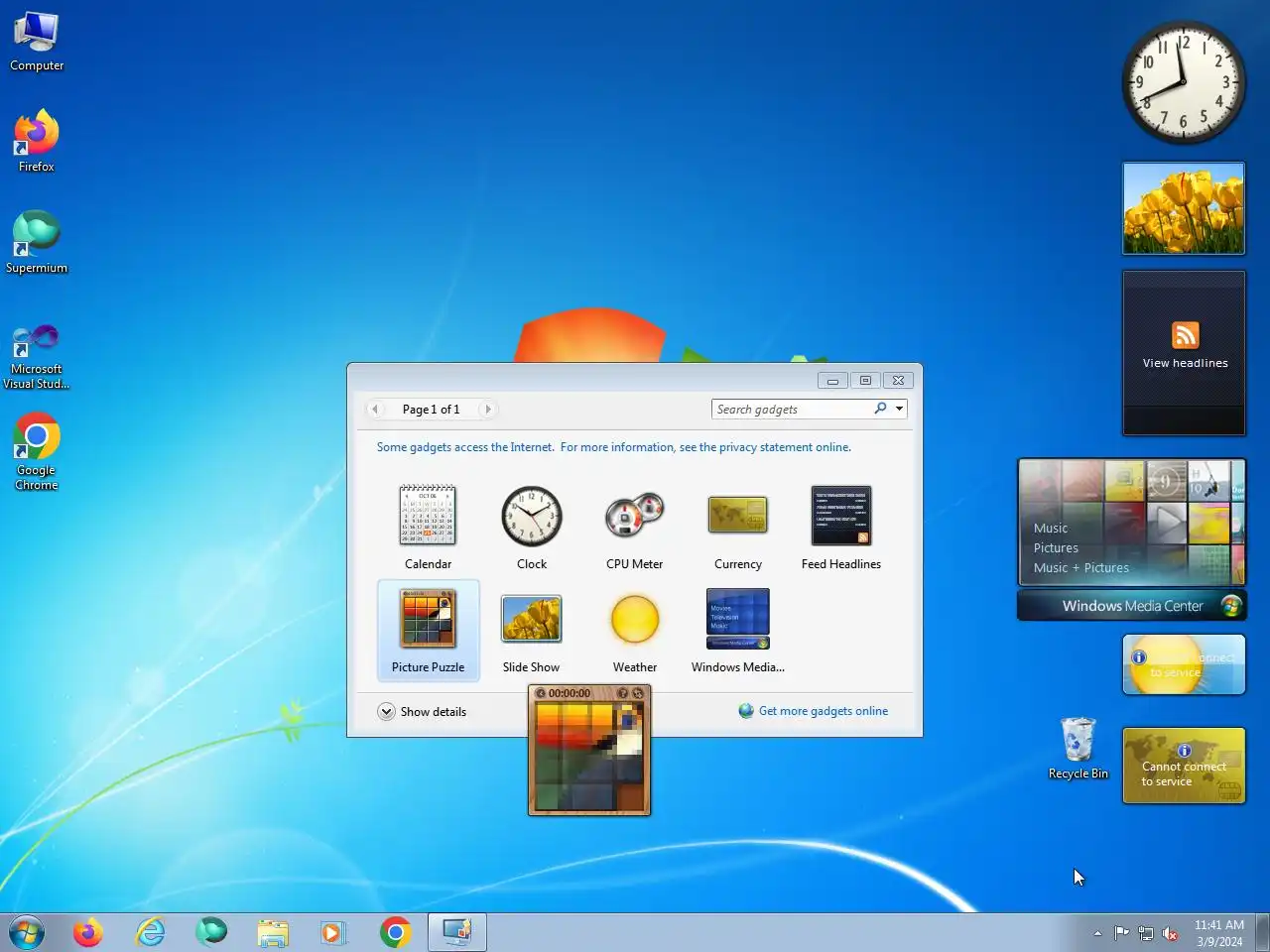Show hidden tray icons arrow
The image size is (1270, 952).
pyautogui.click(x=1097, y=933)
